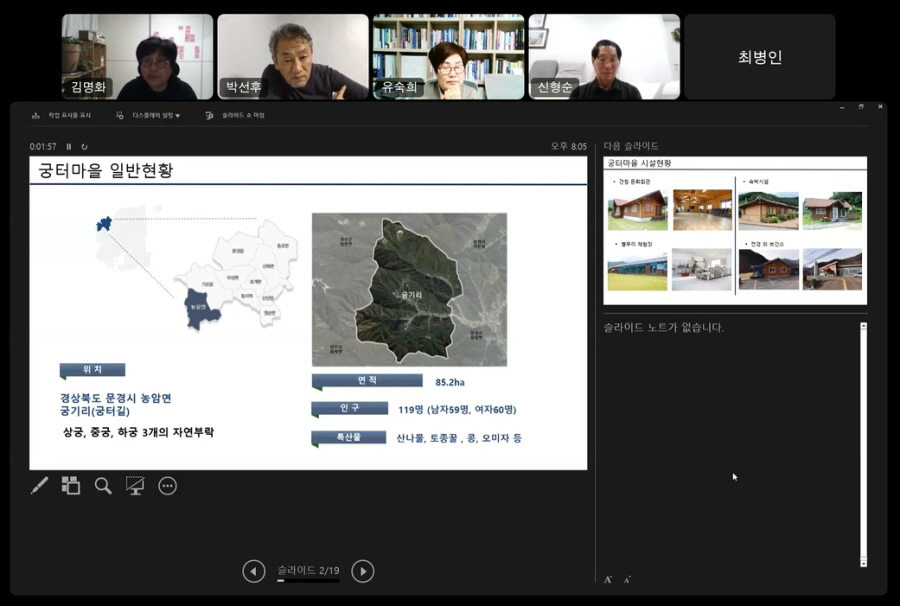Expand the 디스플레이 설정 dropdown
The height and width of the screenshot is (606, 900).
pyautogui.click(x=150, y=116)
